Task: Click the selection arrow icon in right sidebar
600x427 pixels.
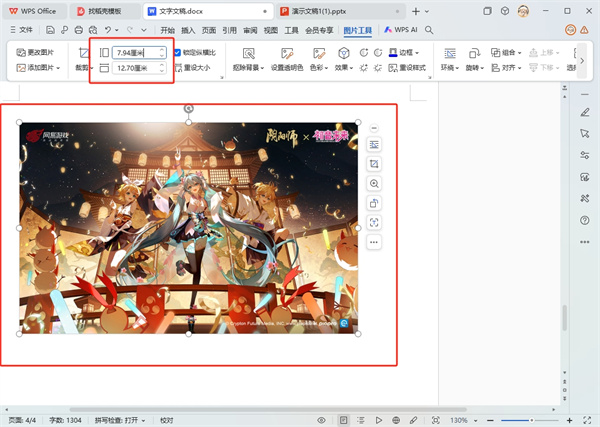Action: [585, 133]
